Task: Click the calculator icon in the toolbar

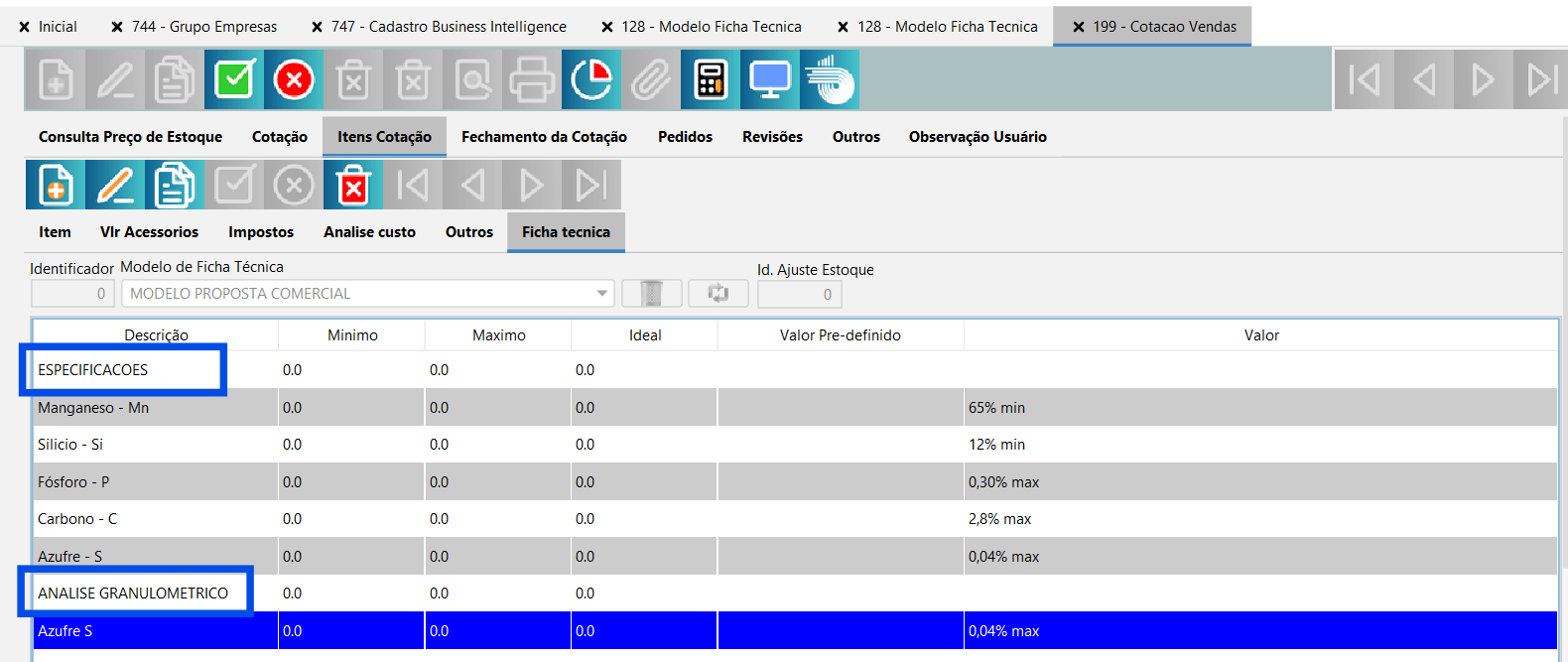Action: pos(711,79)
